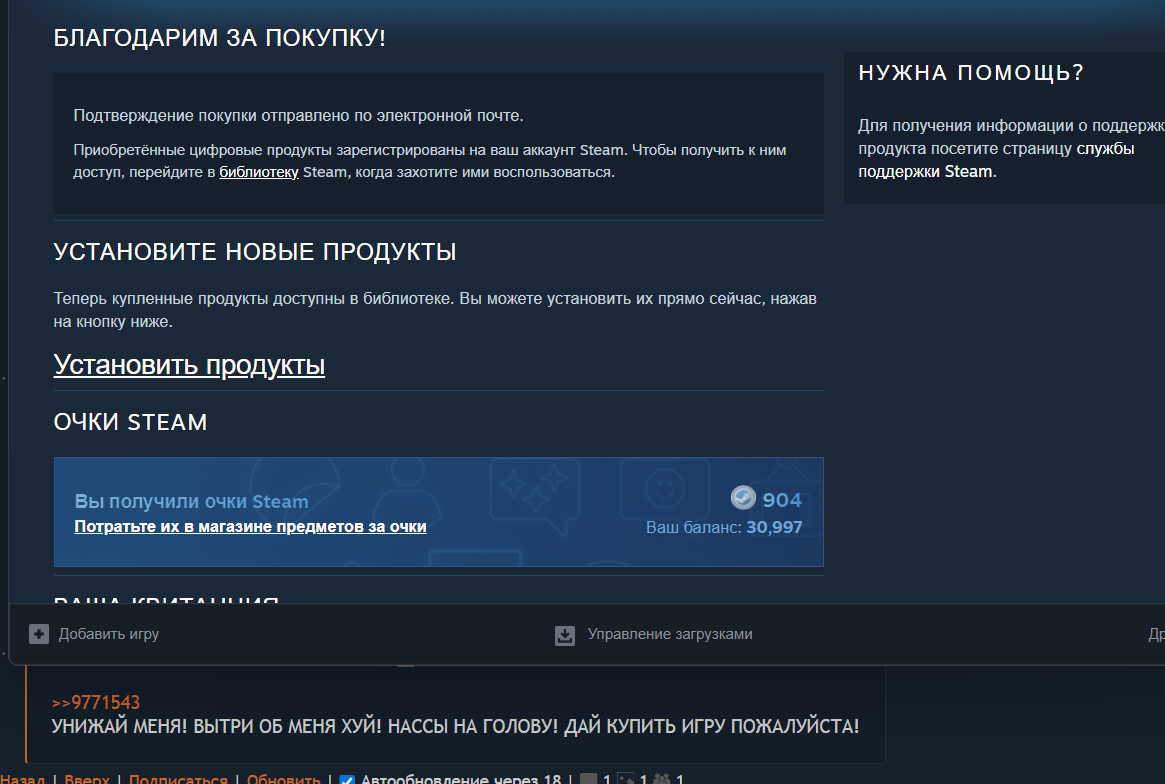
Task: Open downloads via the download tray icon
Action: tap(565, 635)
